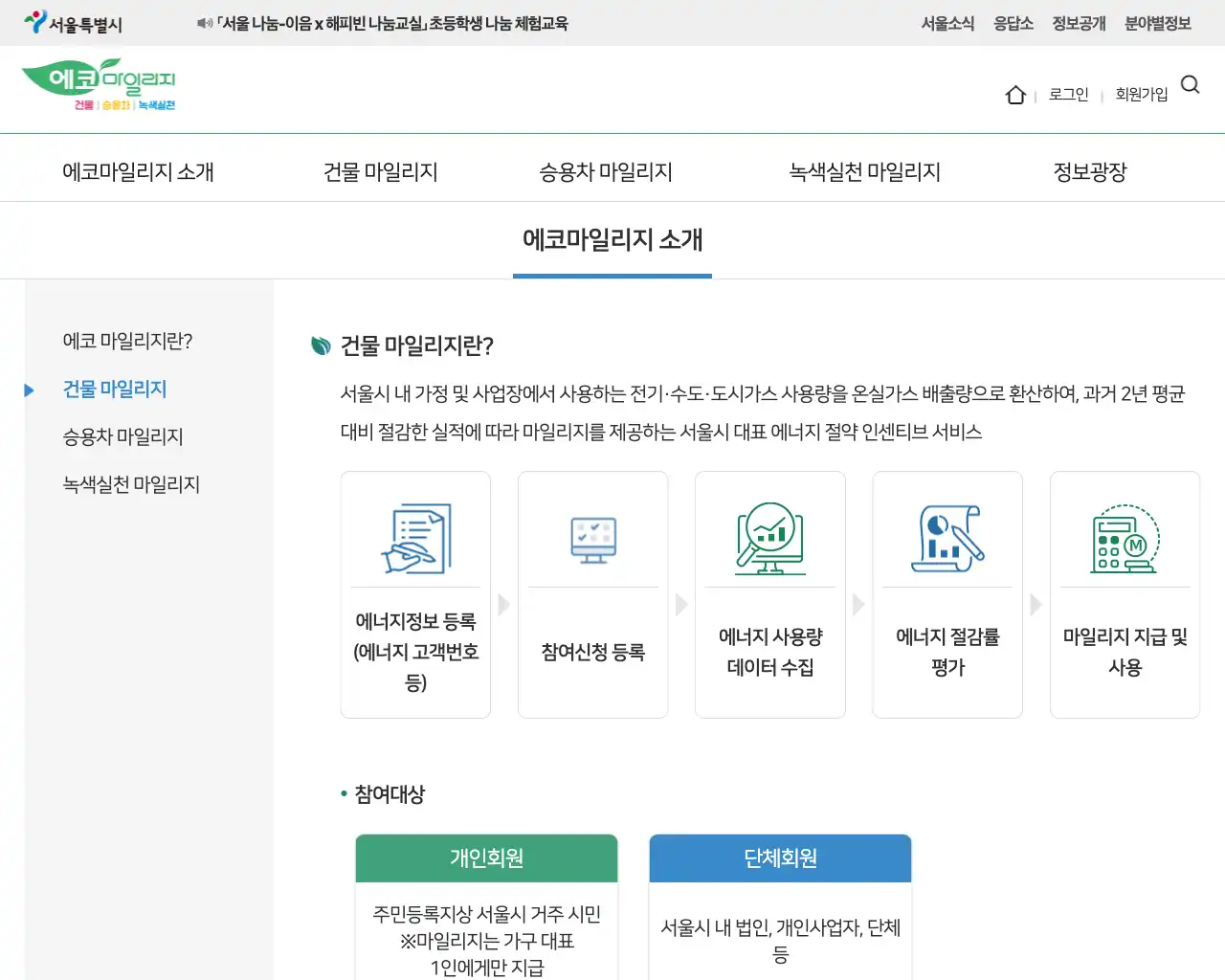Viewport: 1225px width, 980px height.
Task: Select 에코 마일리지란? in the sidebar
Action: (x=127, y=342)
